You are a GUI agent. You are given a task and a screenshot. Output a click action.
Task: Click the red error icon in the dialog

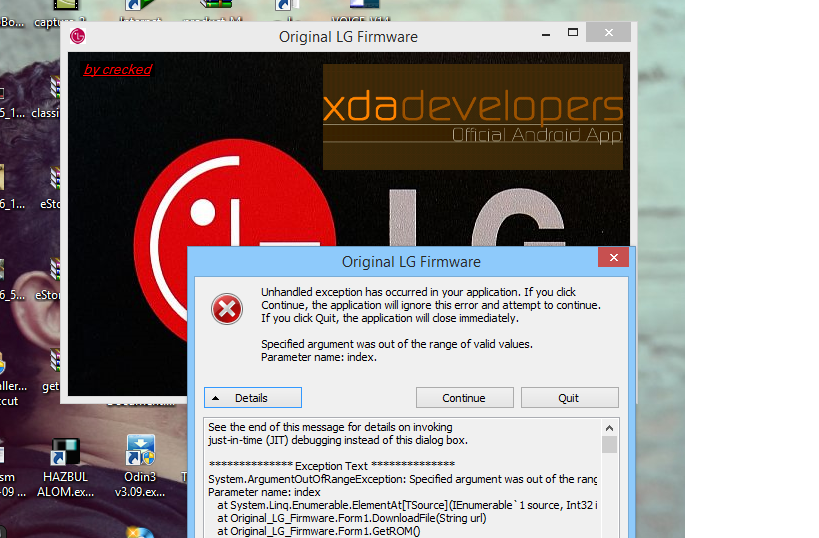[x=227, y=309]
